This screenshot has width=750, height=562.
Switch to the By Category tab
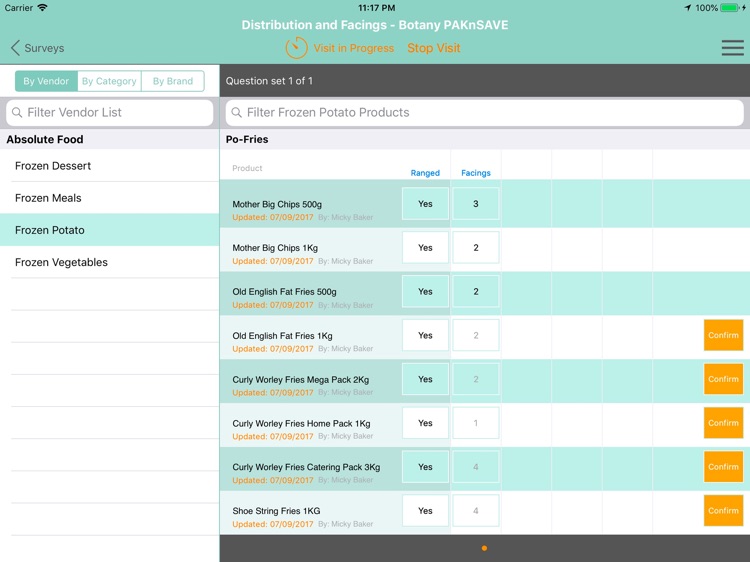pyautogui.click(x=109, y=81)
